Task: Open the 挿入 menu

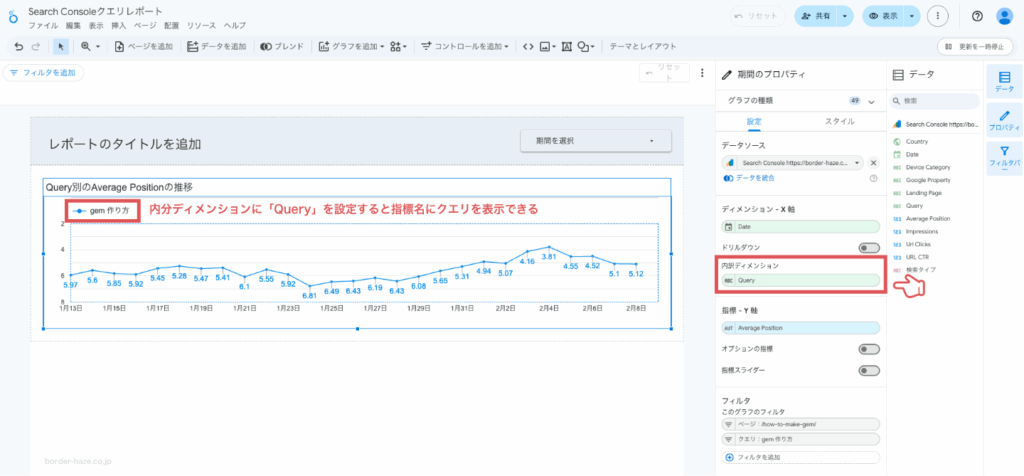Action: point(118,26)
